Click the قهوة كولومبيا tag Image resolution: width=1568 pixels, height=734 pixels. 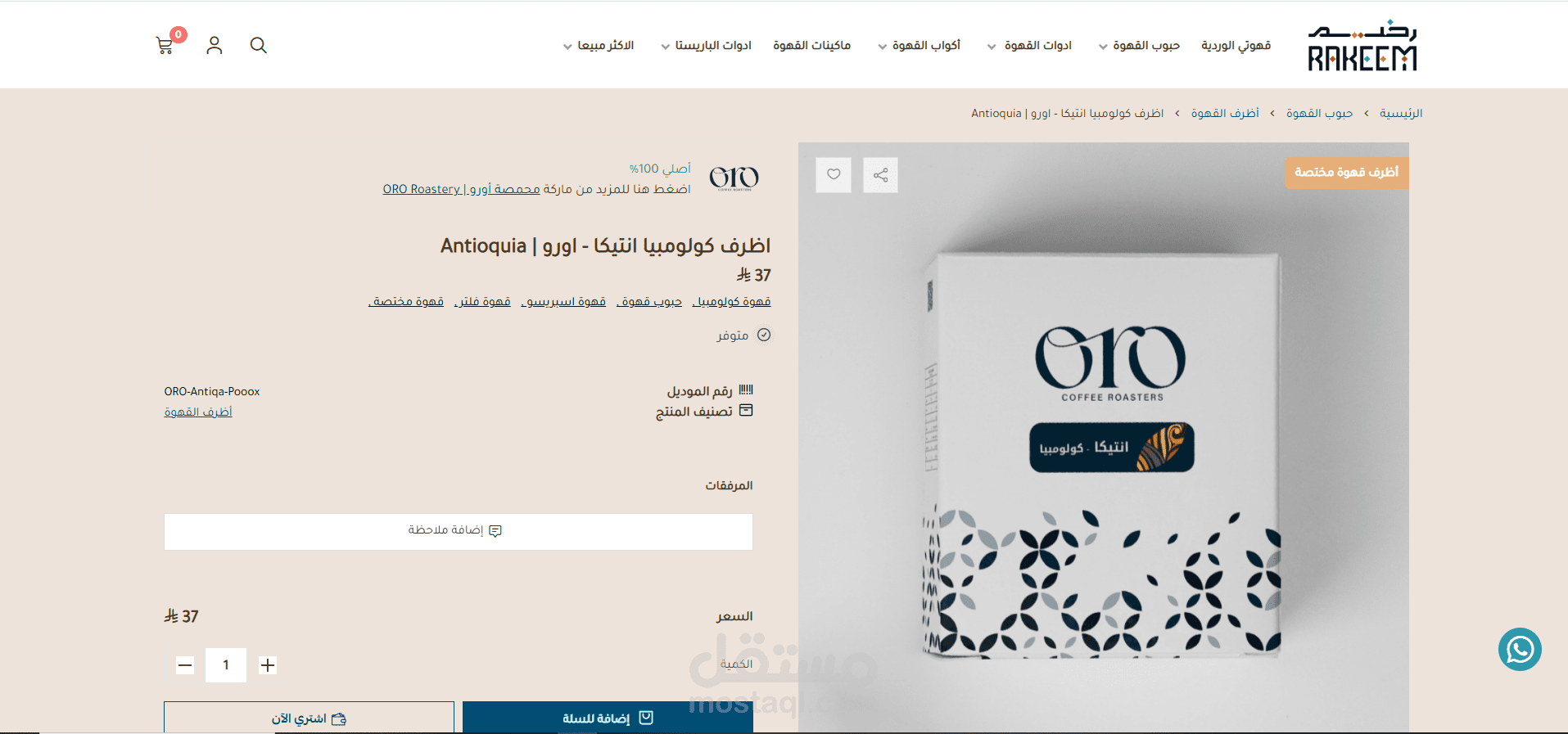coord(731,302)
